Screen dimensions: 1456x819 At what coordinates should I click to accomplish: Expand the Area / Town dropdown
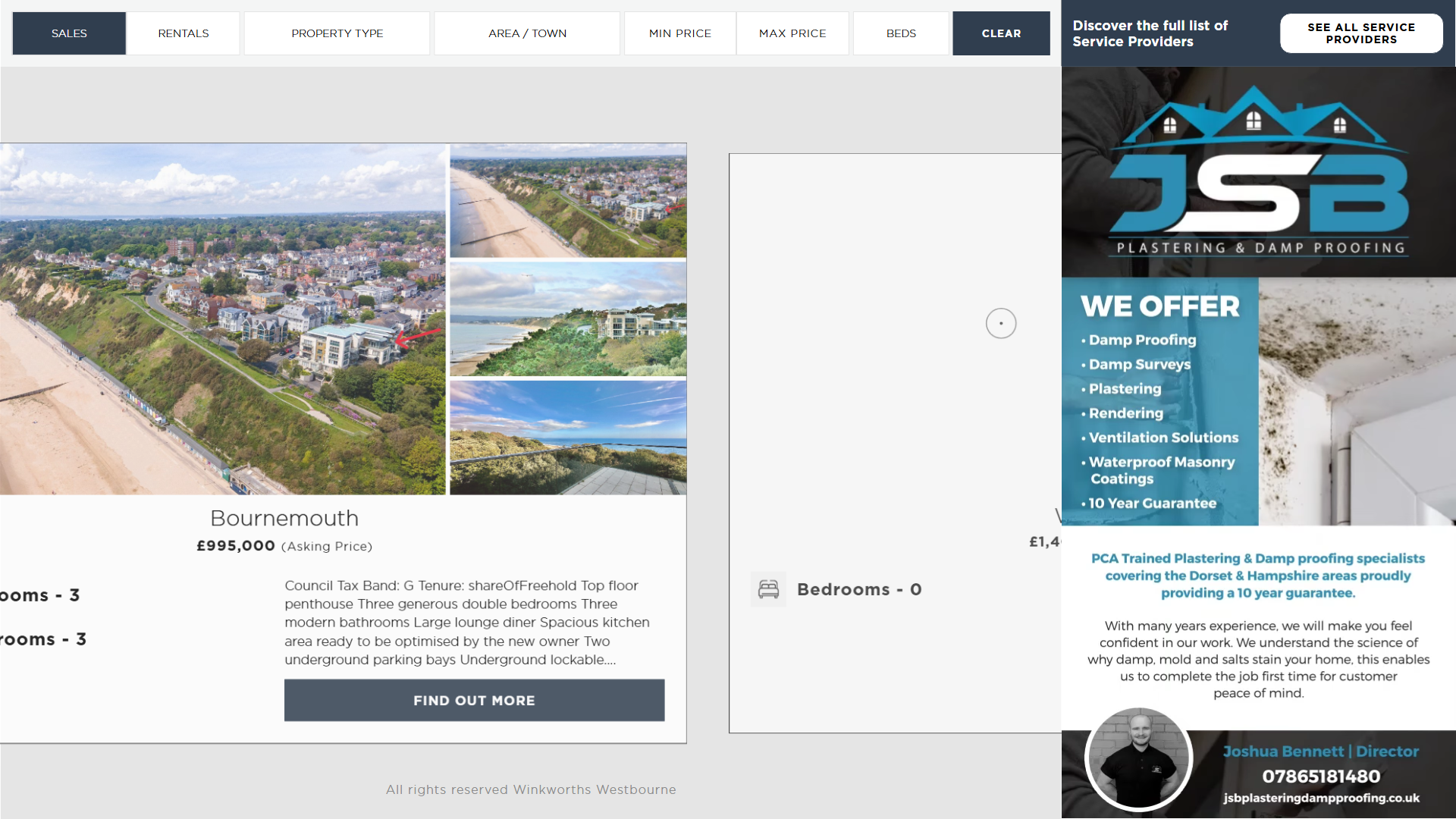[x=527, y=33]
